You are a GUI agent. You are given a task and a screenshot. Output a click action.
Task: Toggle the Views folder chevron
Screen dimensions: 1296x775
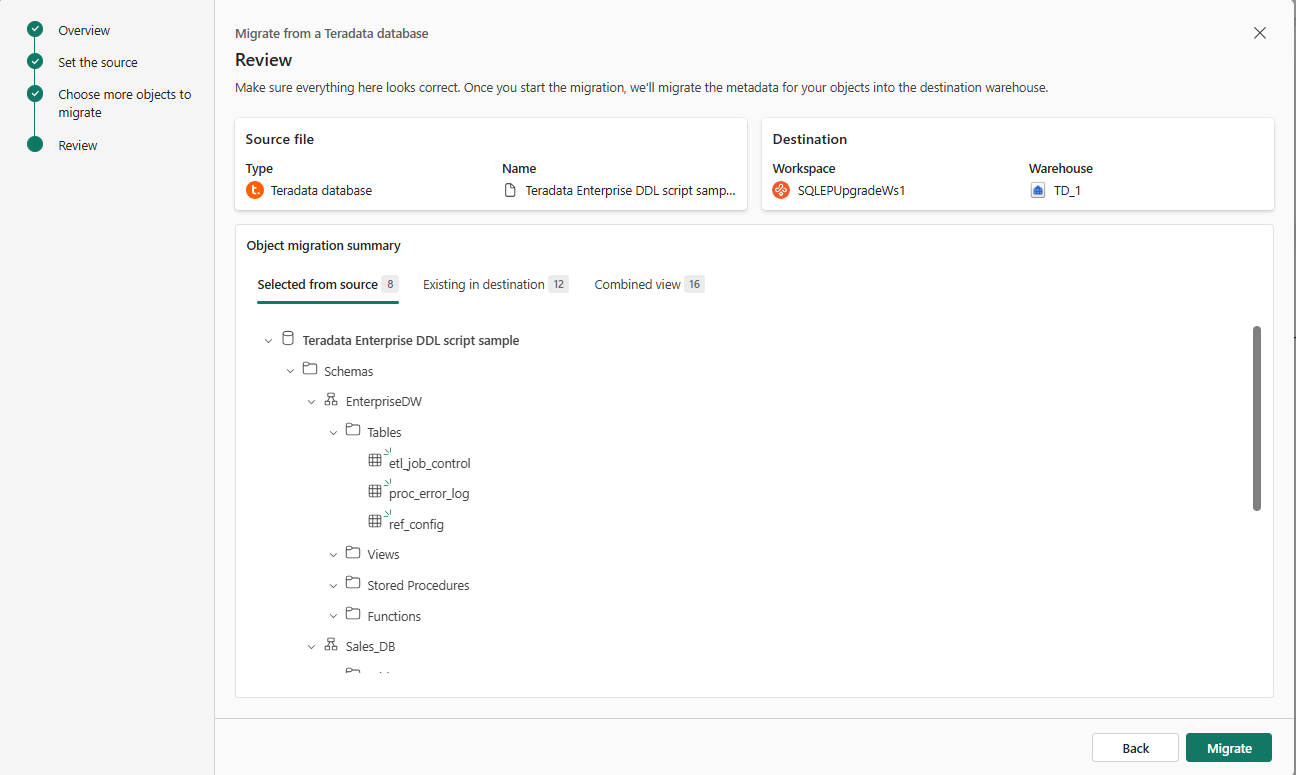click(333, 555)
